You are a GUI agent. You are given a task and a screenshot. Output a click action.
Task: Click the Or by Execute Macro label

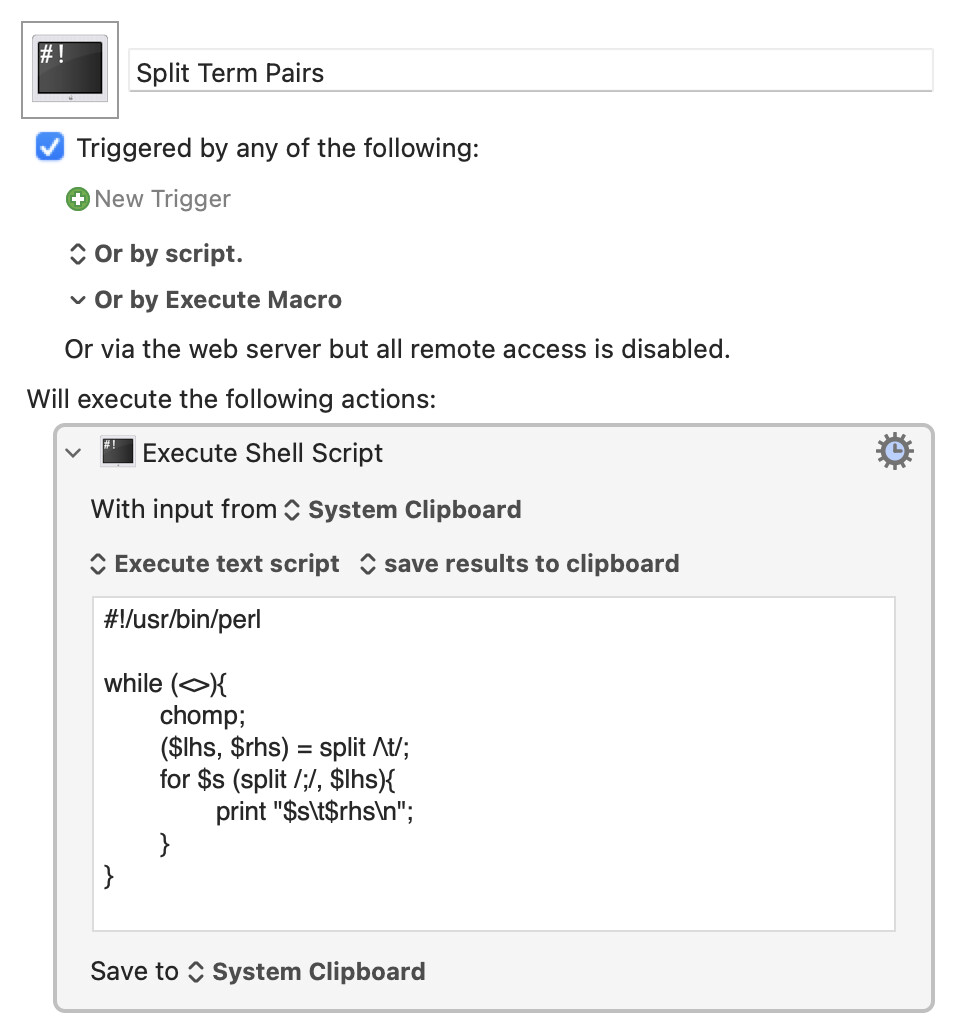218,300
